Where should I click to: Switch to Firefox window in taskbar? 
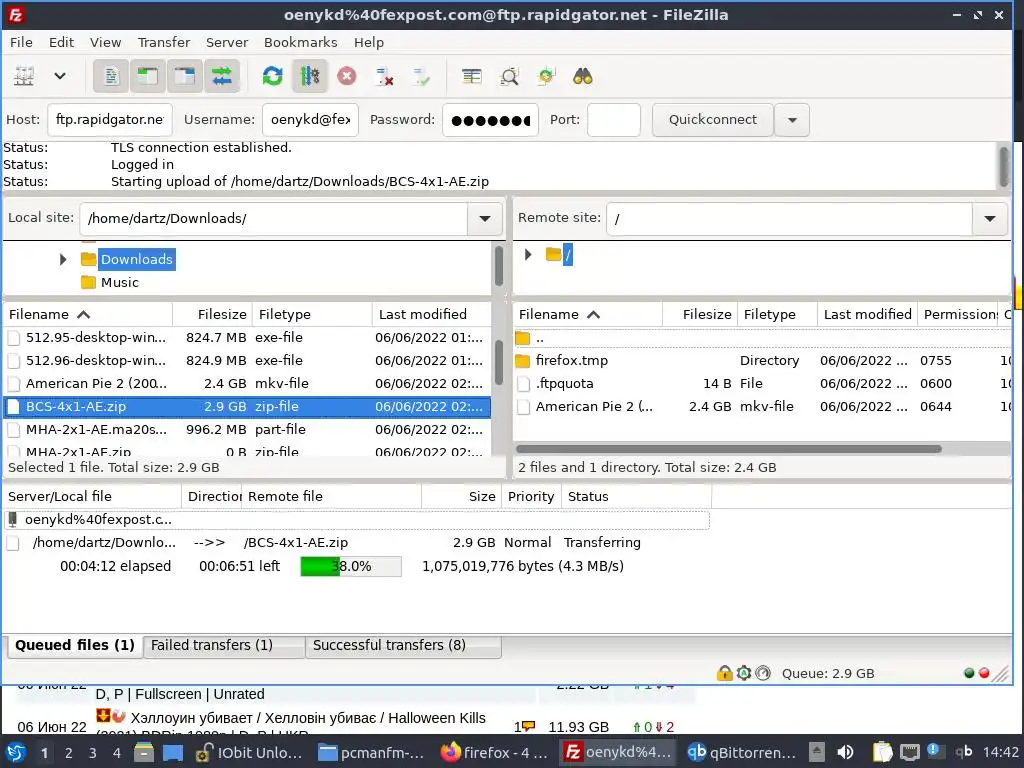[x=494, y=752]
